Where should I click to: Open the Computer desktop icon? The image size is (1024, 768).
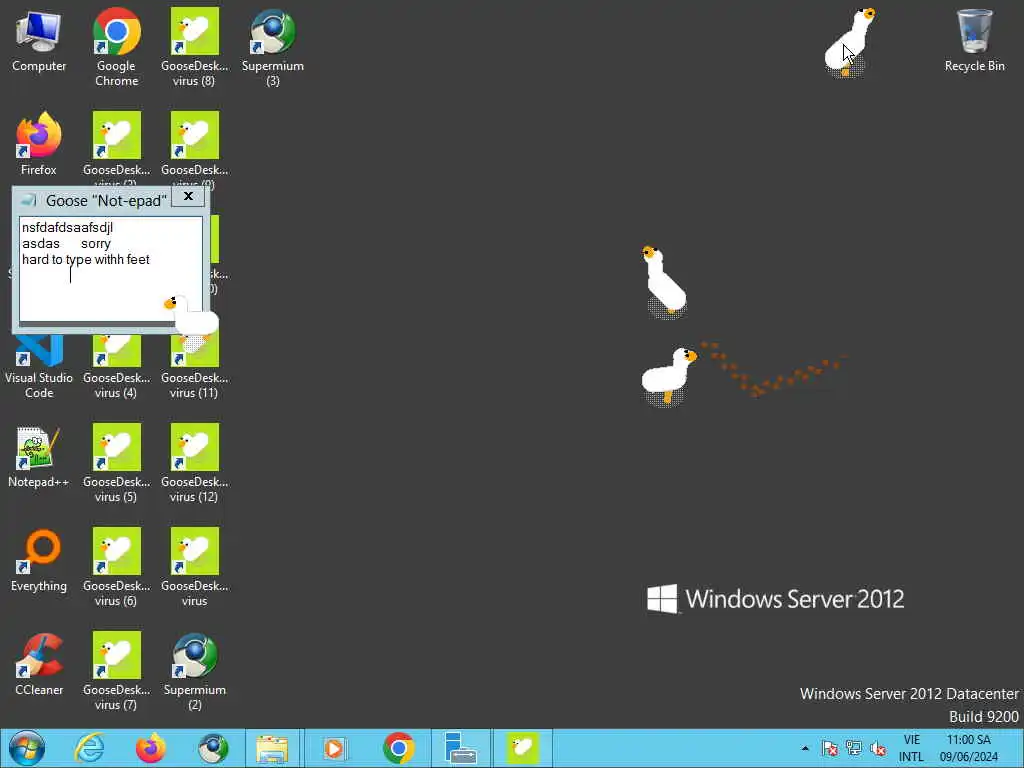pyautogui.click(x=39, y=40)
